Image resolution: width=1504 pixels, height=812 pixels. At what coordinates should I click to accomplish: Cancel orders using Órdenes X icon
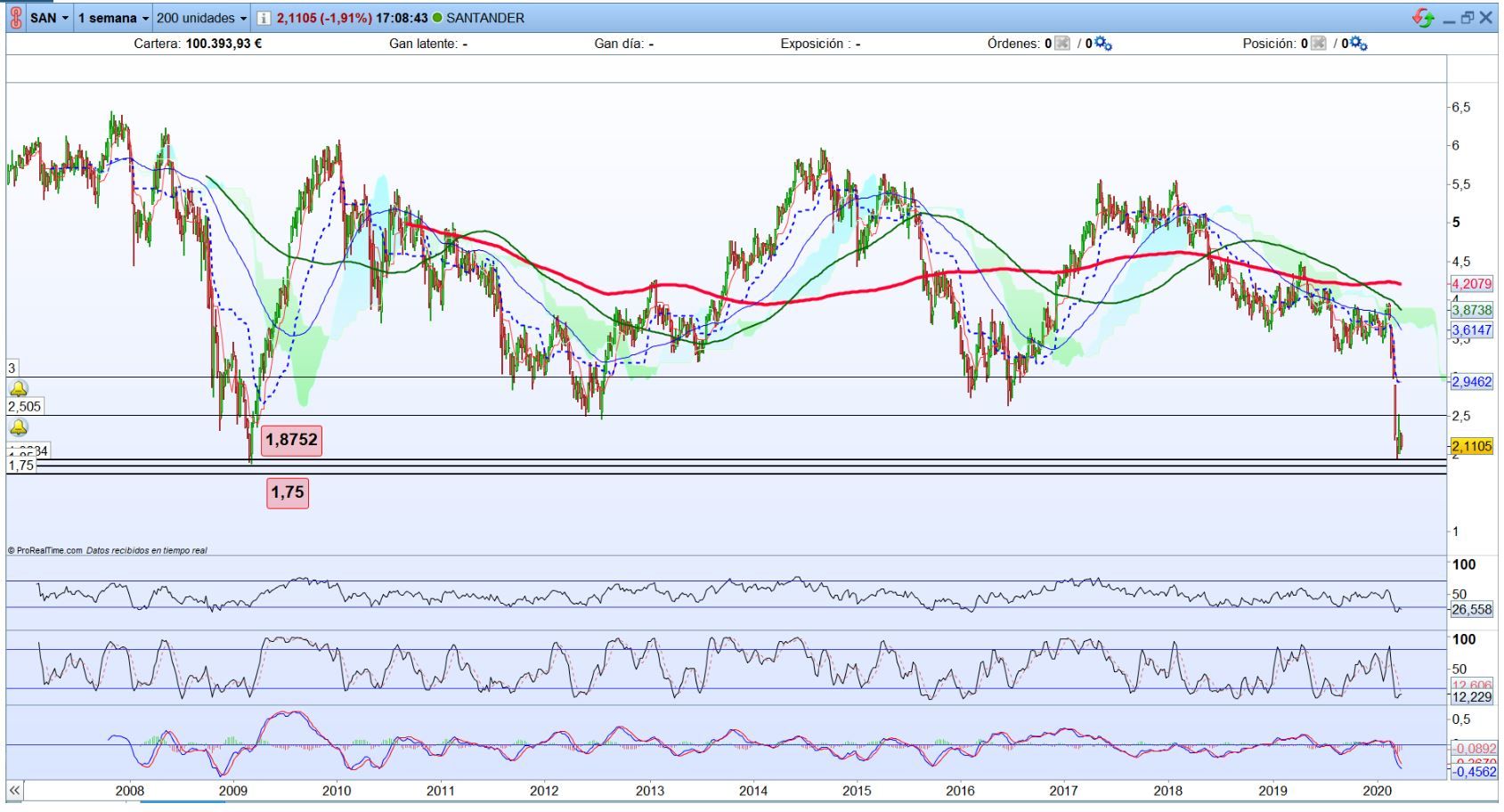(x=1061, y=43)
